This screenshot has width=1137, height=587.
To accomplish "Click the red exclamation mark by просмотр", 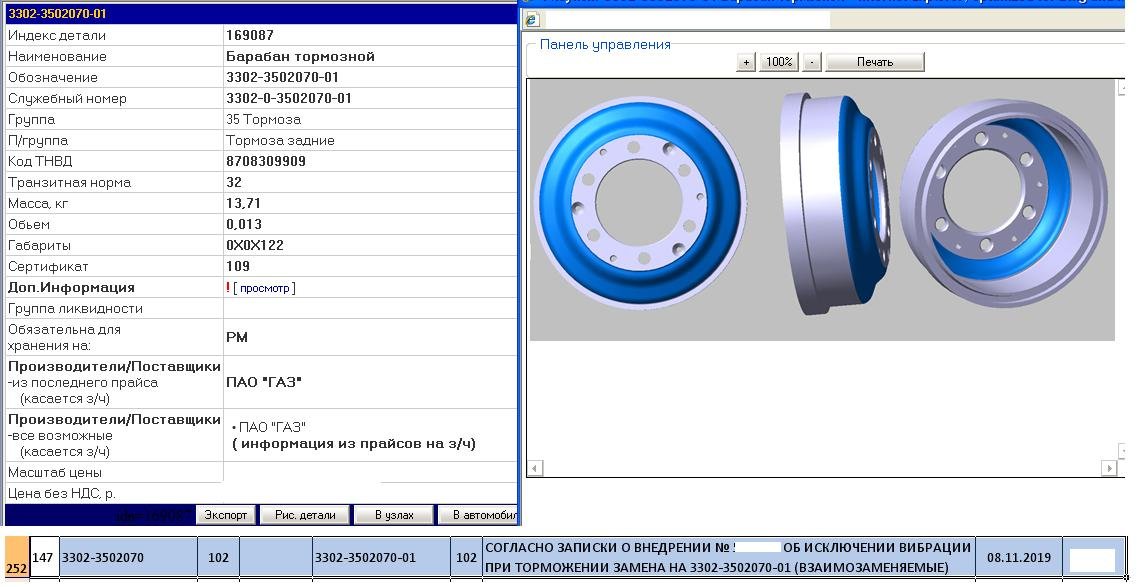I will click(x=228, y=288).
